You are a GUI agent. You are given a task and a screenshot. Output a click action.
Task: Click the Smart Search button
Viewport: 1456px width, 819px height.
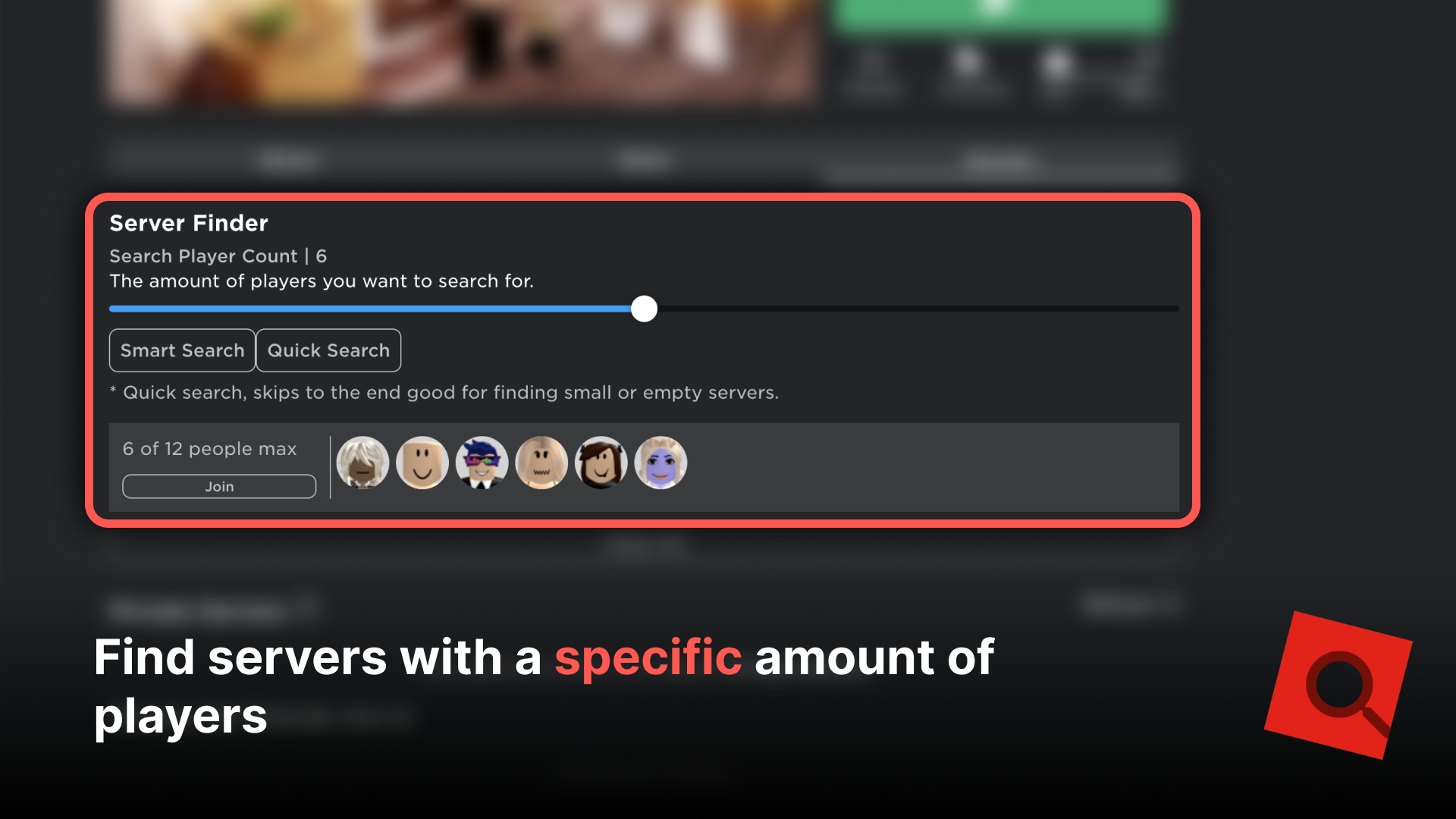(181, 350)
